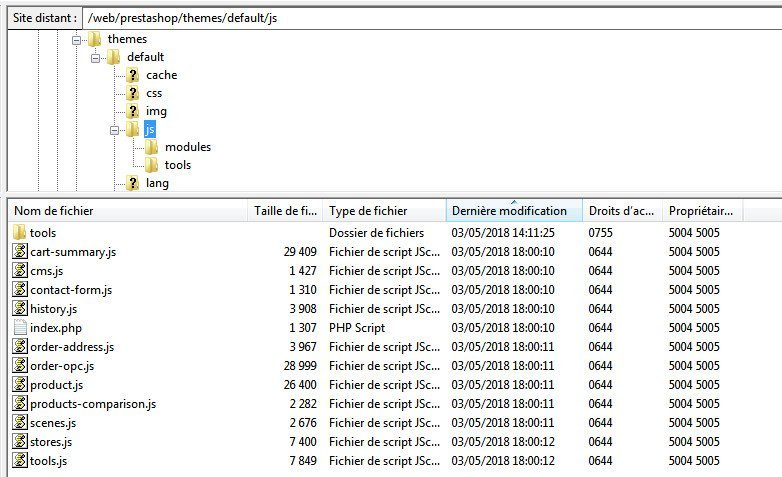Select the lang tree item label
Screen dimensions: 782x477
(157, 183)
